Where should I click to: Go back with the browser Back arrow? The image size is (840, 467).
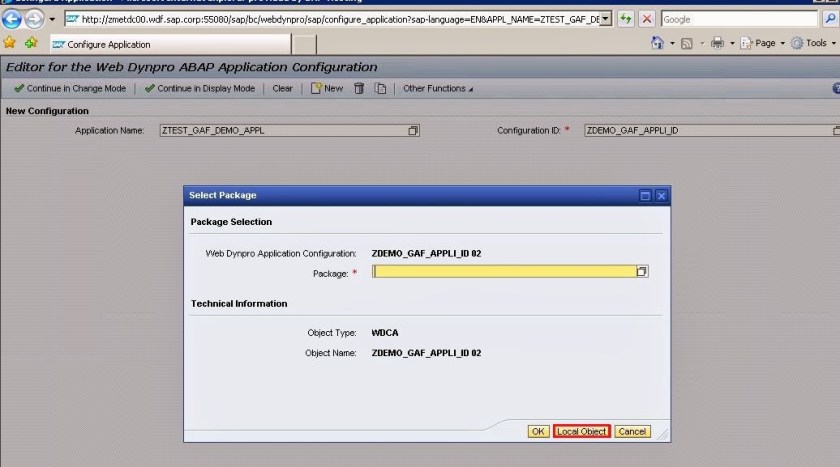tap(12, 19)
